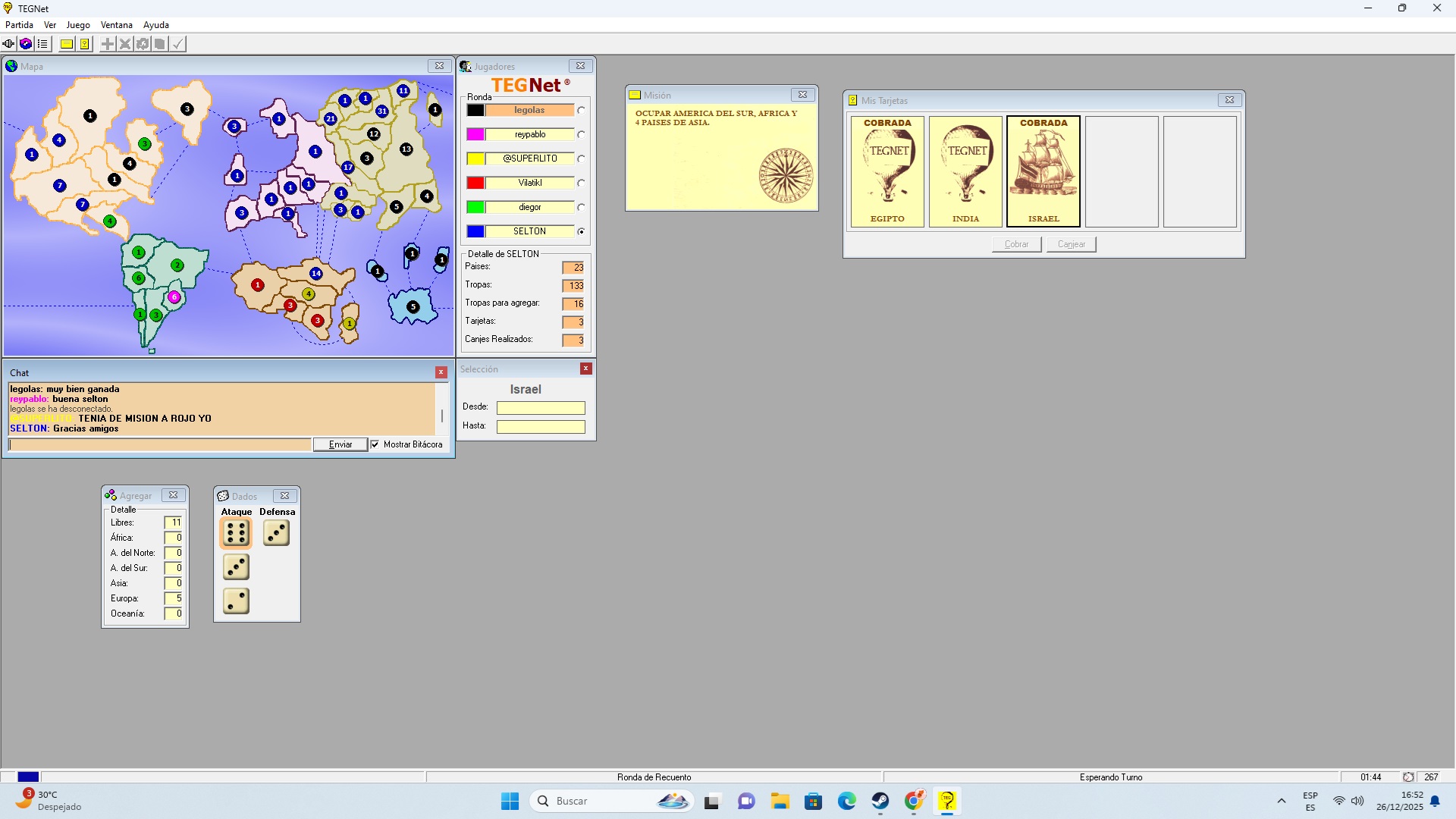This screenshot has height=819, width=1456.
Task: Click the chat message input field
Action: [160, 444]
